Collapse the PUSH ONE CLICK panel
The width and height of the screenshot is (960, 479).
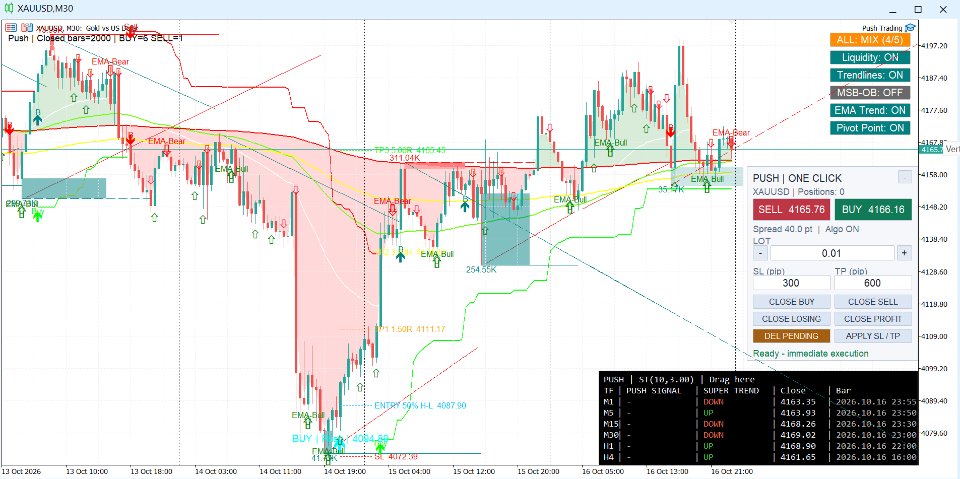pos(904,177)
